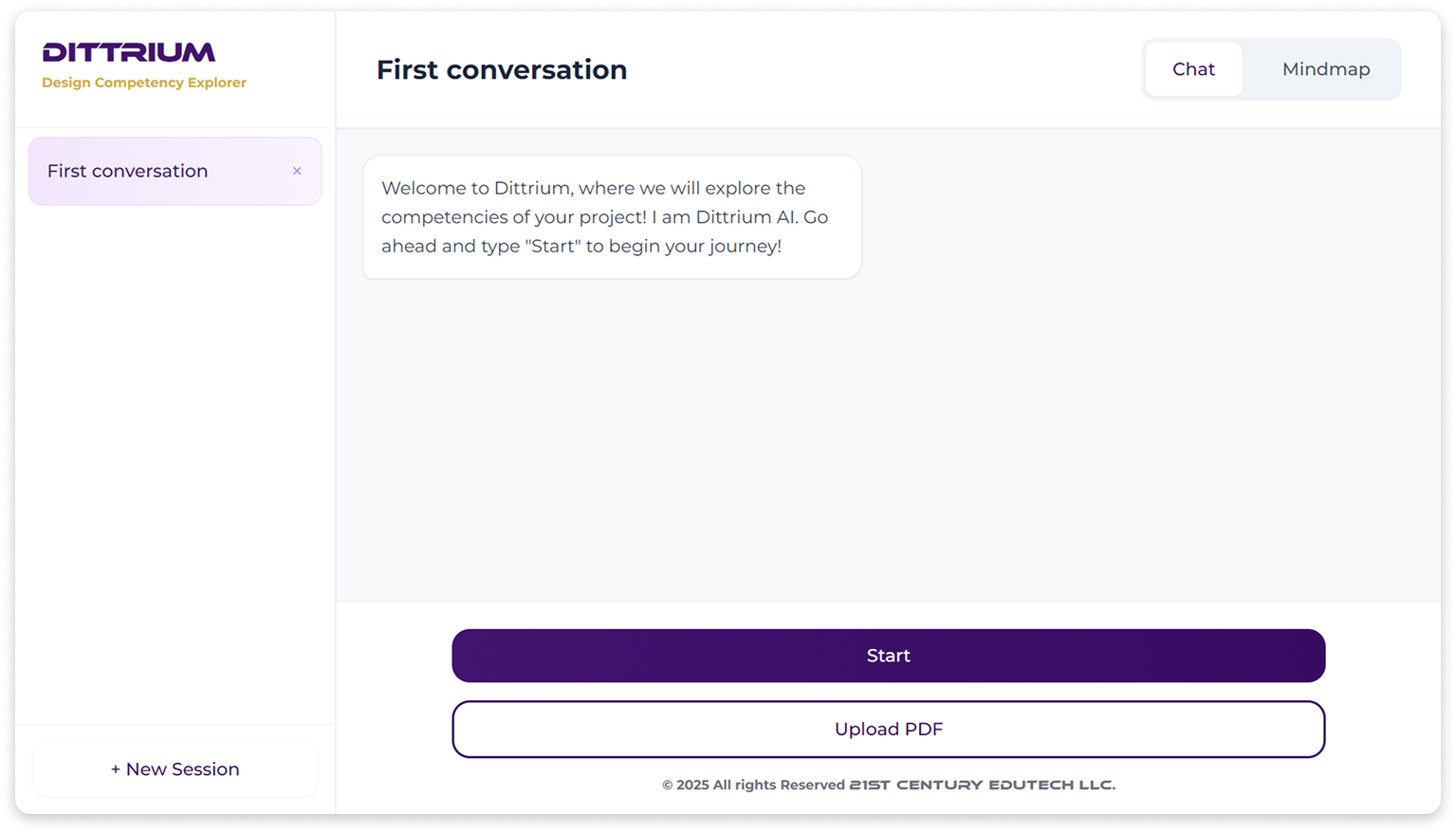This screenshot has width=1456, height=833.
Task: Click the Dittrium welcome message bubble
Action: 612,217
